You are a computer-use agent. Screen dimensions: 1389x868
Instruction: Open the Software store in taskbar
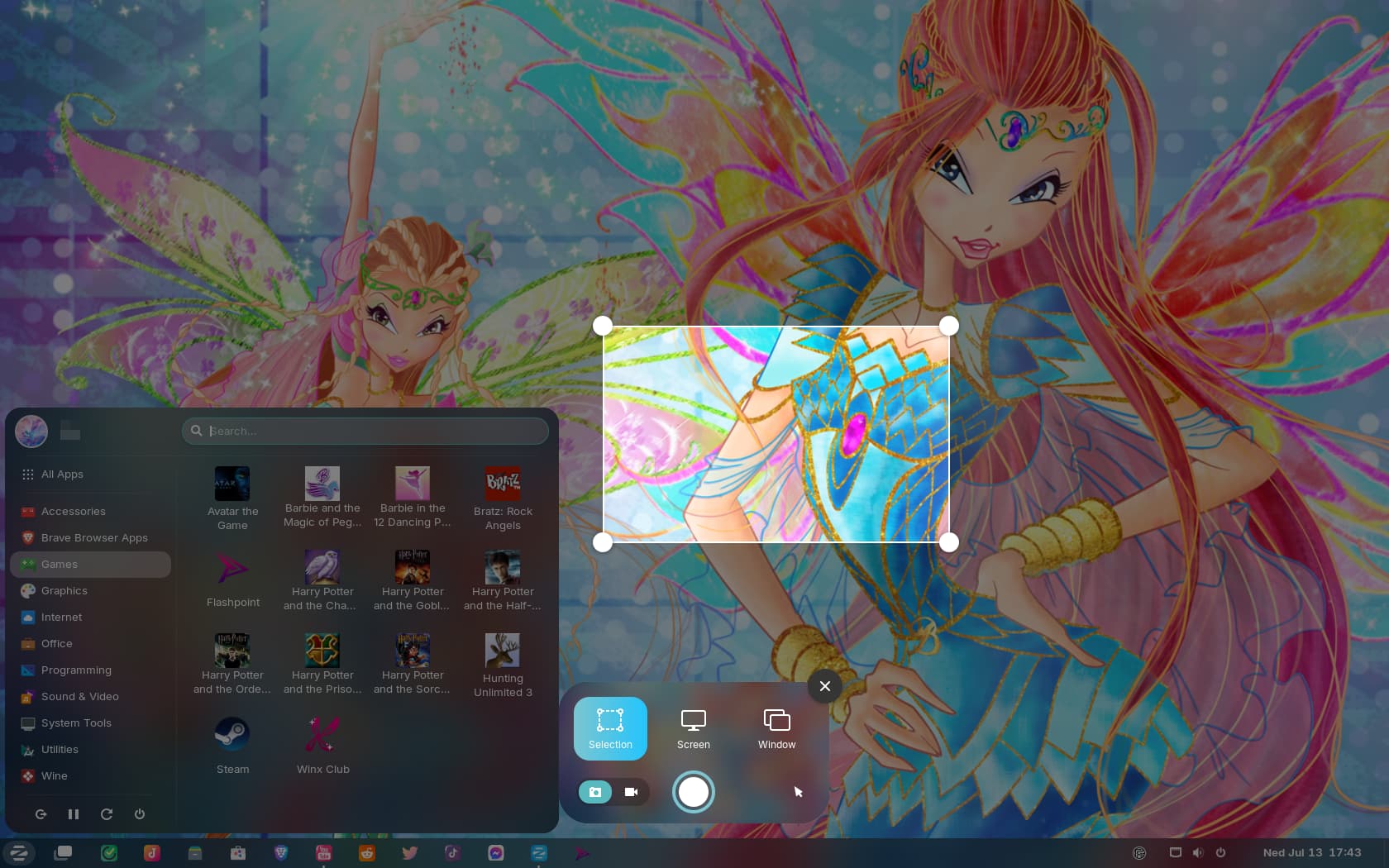pos(238,853)
